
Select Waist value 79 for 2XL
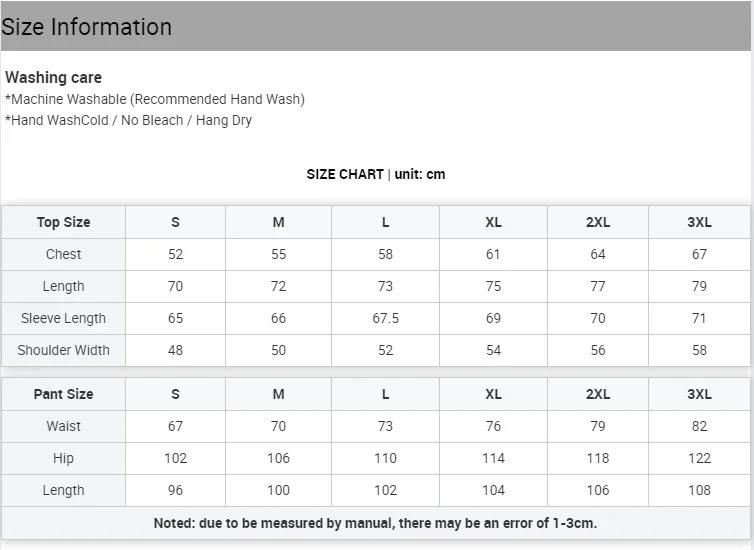coord(597,426)
